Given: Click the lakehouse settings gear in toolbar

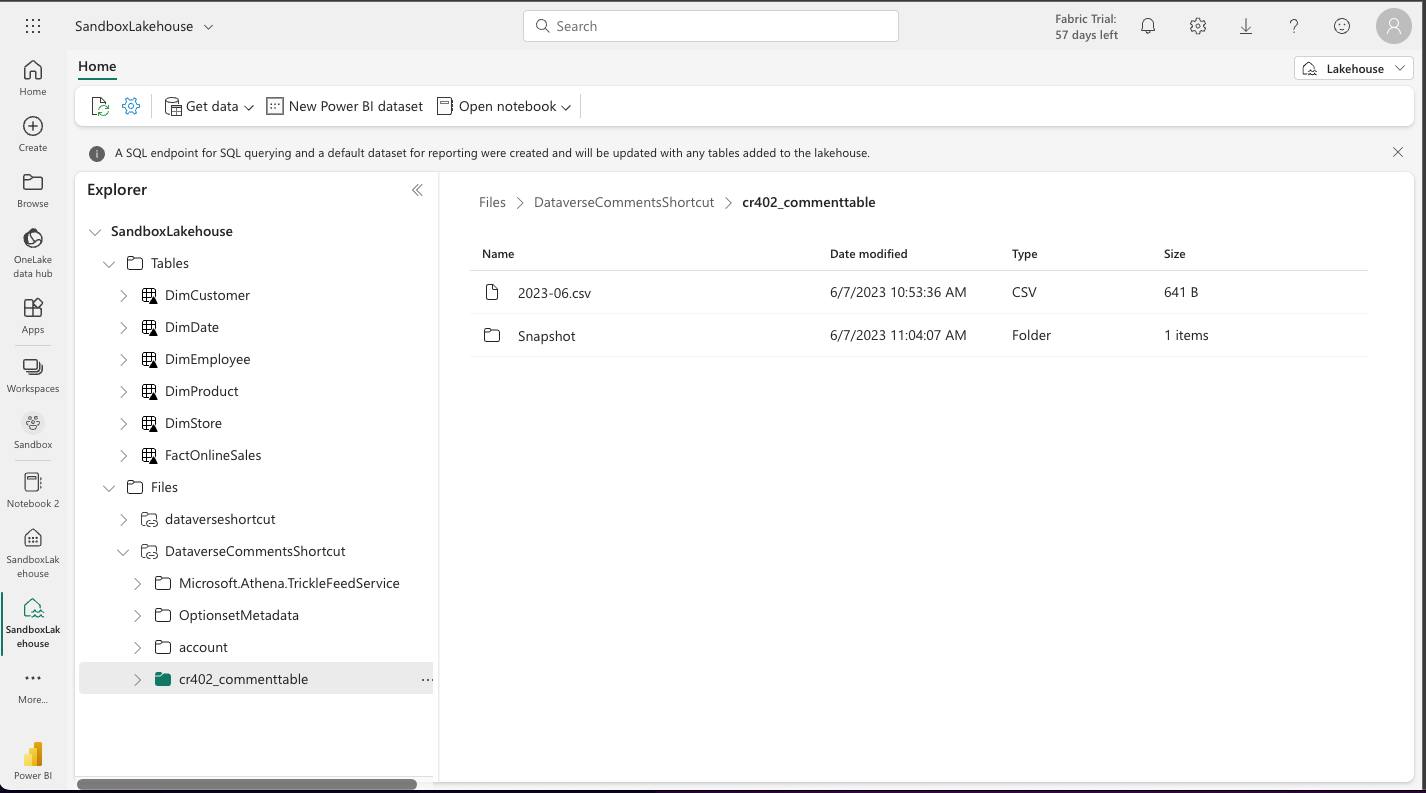Looking at the screenshot, I should (131, 106).
